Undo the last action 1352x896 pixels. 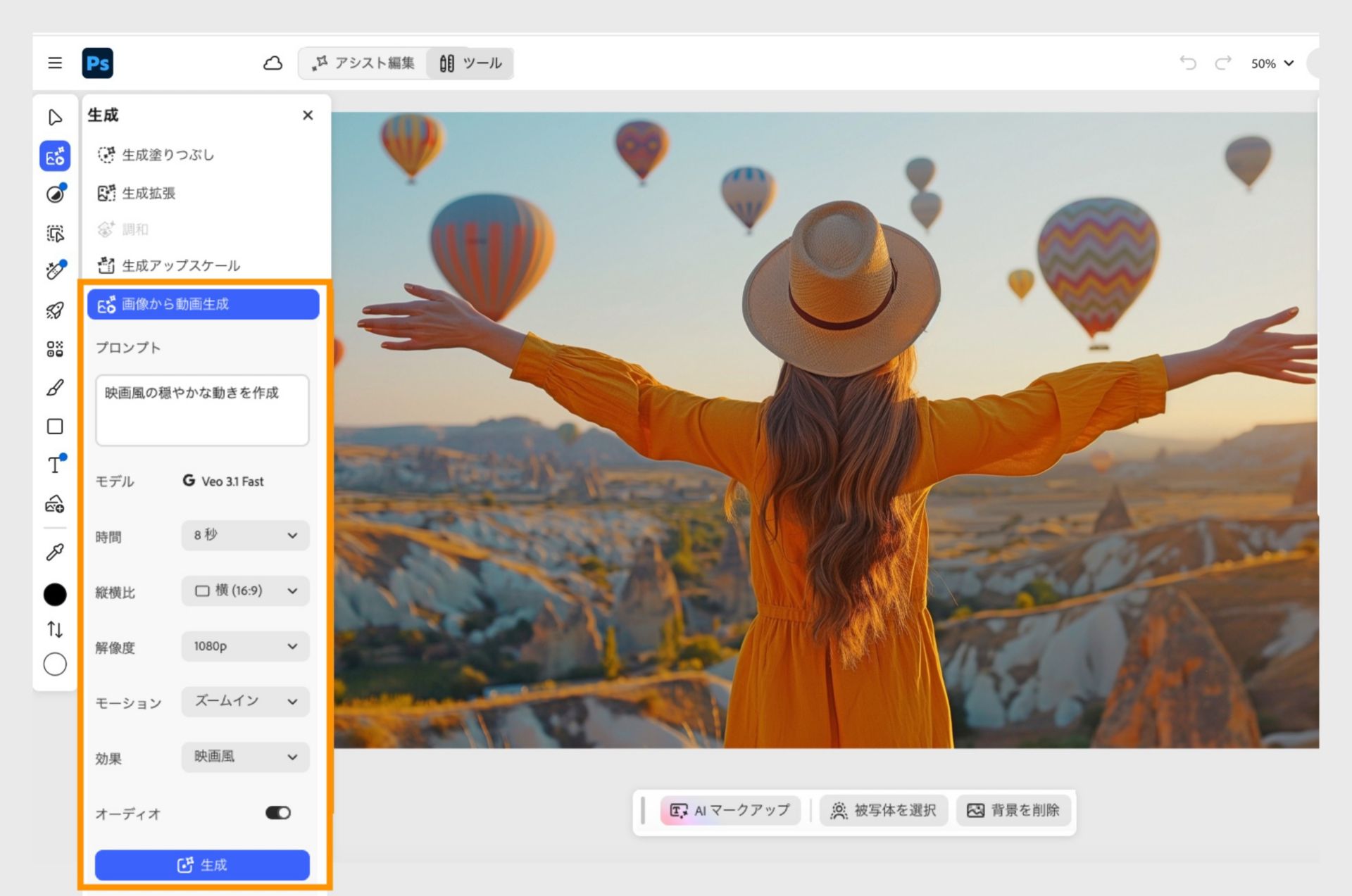pos(1188,63)
